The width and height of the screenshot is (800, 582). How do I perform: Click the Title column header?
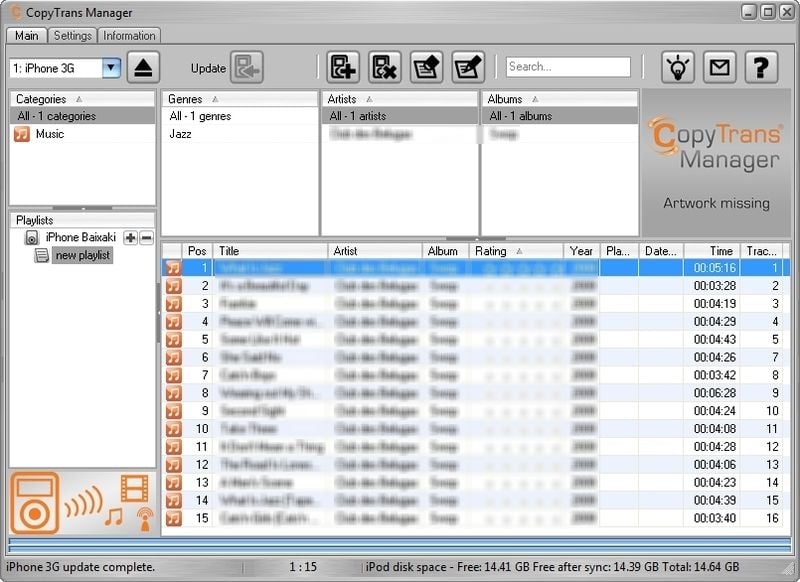(x=270, y=251)
